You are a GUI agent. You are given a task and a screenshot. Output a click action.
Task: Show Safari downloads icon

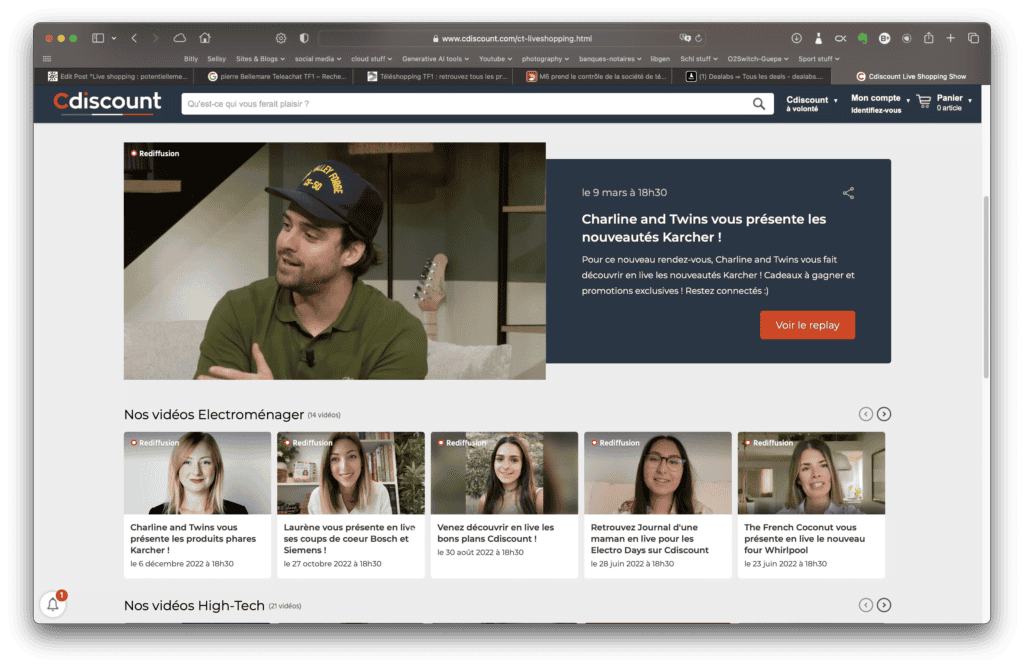796,38
